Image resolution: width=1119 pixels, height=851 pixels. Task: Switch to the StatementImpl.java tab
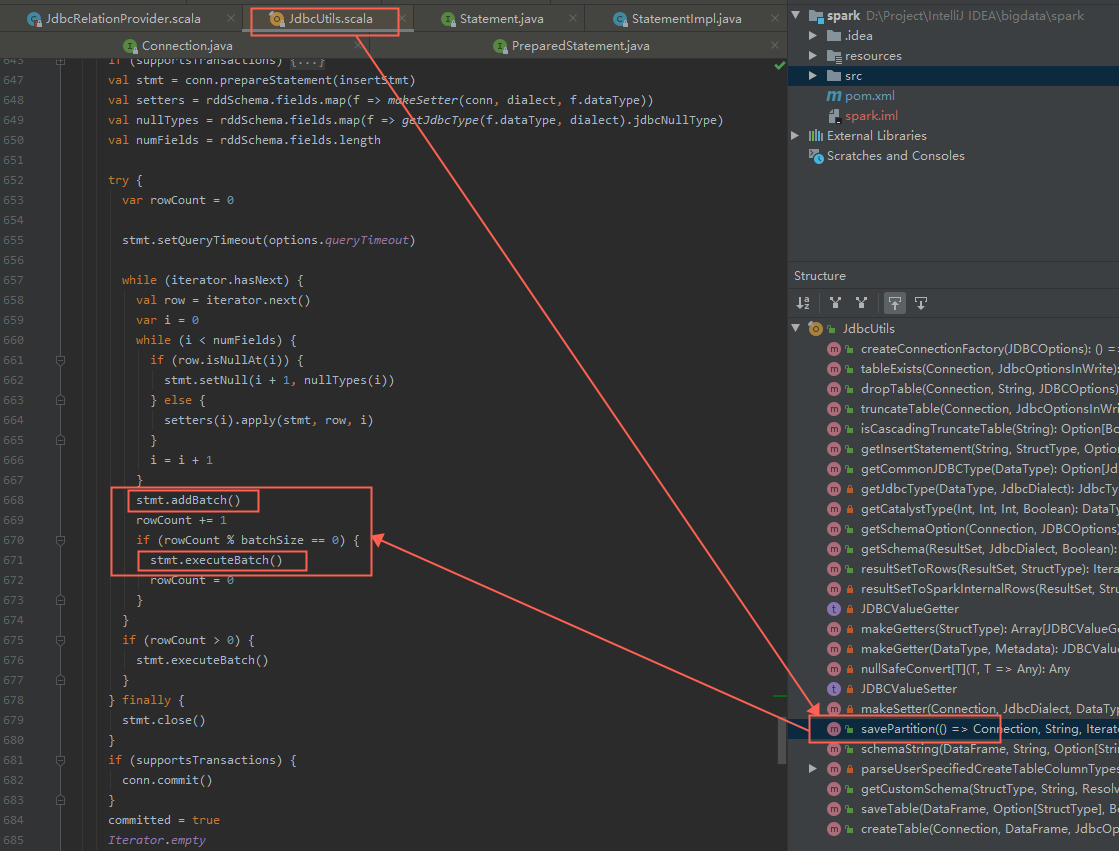point(686,19)
